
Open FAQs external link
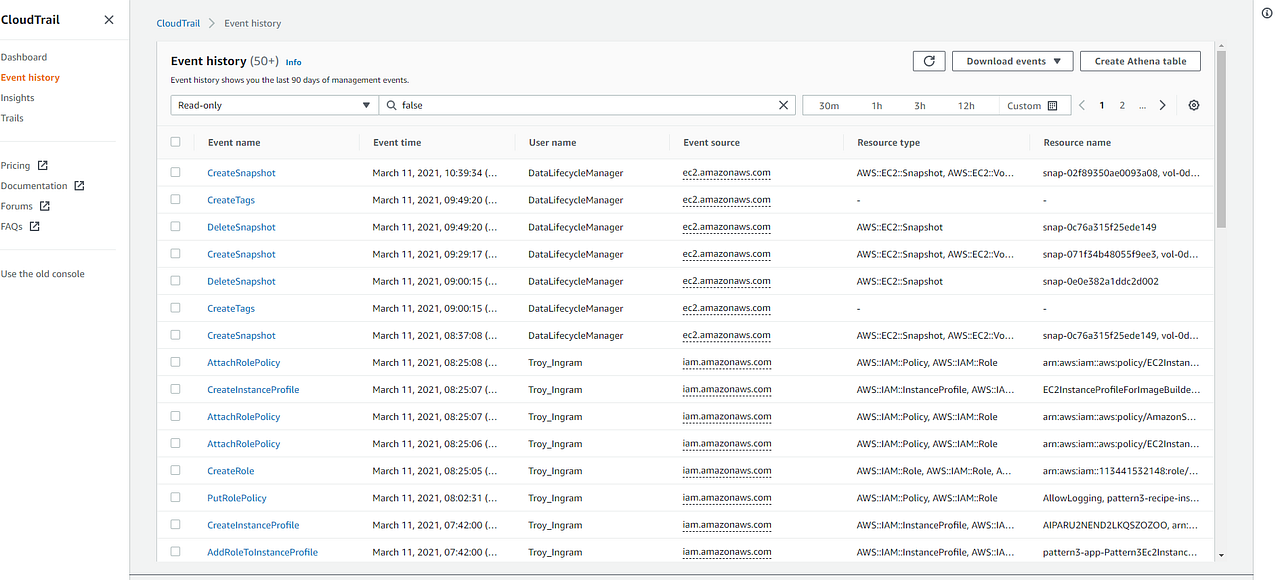(x=20, y=226)
